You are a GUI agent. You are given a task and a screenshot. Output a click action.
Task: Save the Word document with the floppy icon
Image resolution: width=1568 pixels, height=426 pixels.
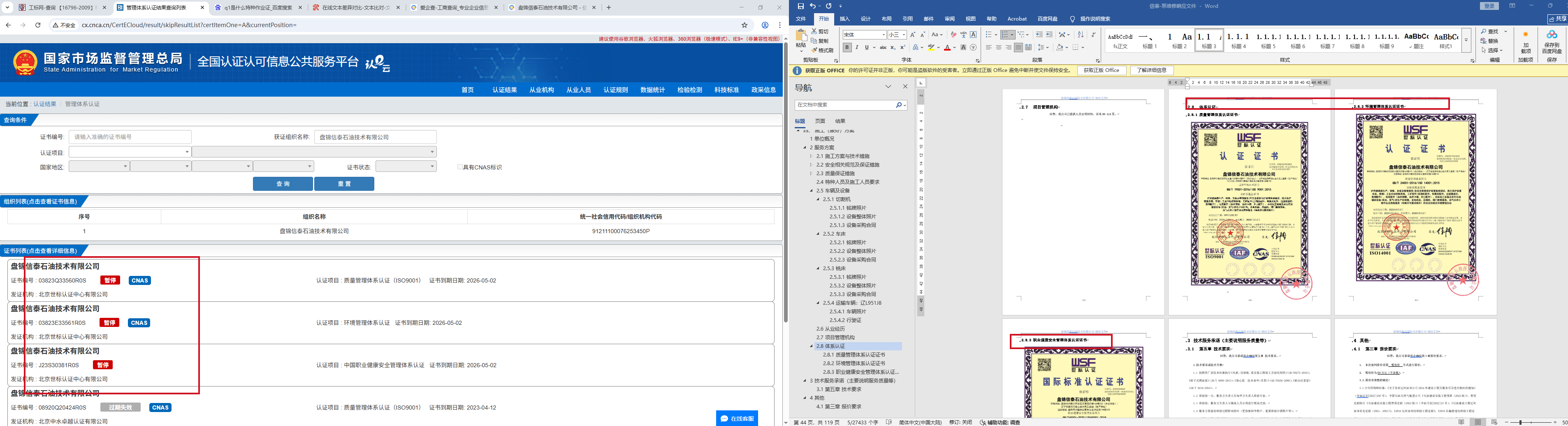click(x=800, y=6)
